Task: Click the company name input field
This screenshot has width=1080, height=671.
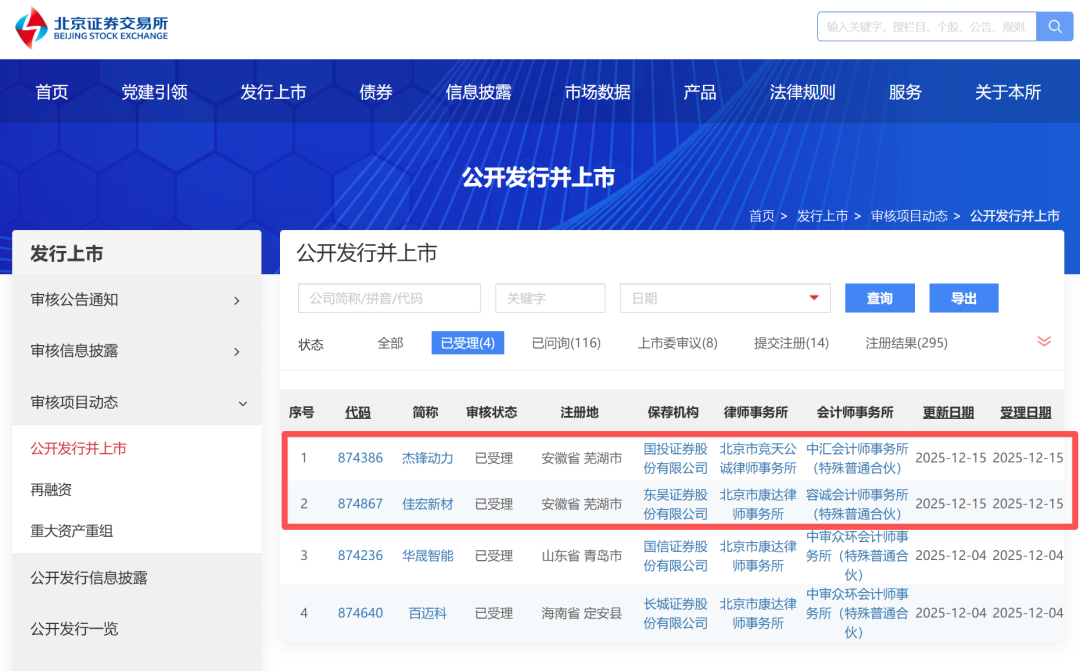Action: (x=388, y=297)
